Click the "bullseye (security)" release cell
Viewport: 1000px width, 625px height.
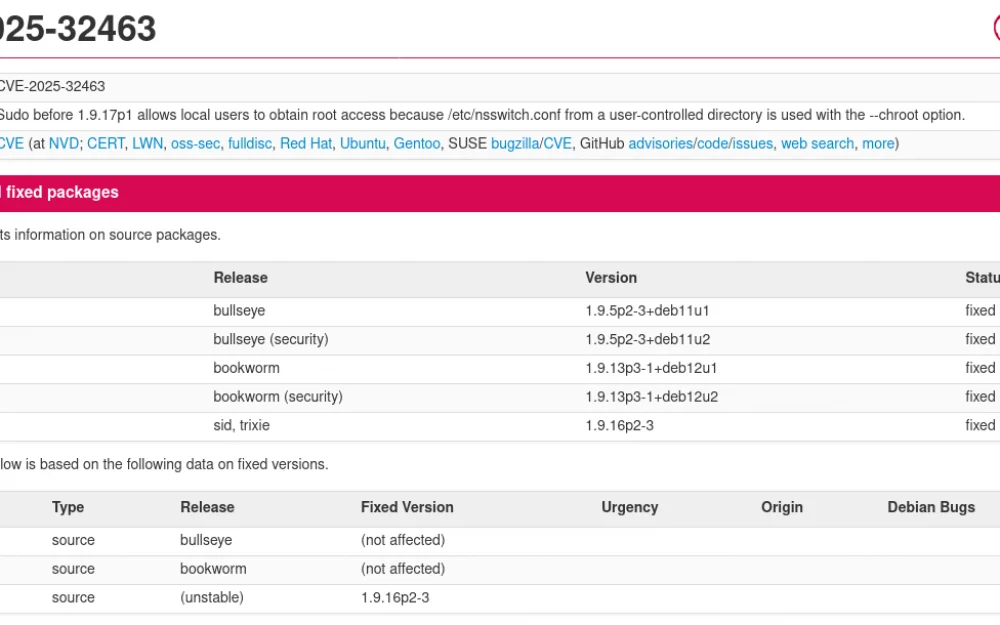coord(271,339)
